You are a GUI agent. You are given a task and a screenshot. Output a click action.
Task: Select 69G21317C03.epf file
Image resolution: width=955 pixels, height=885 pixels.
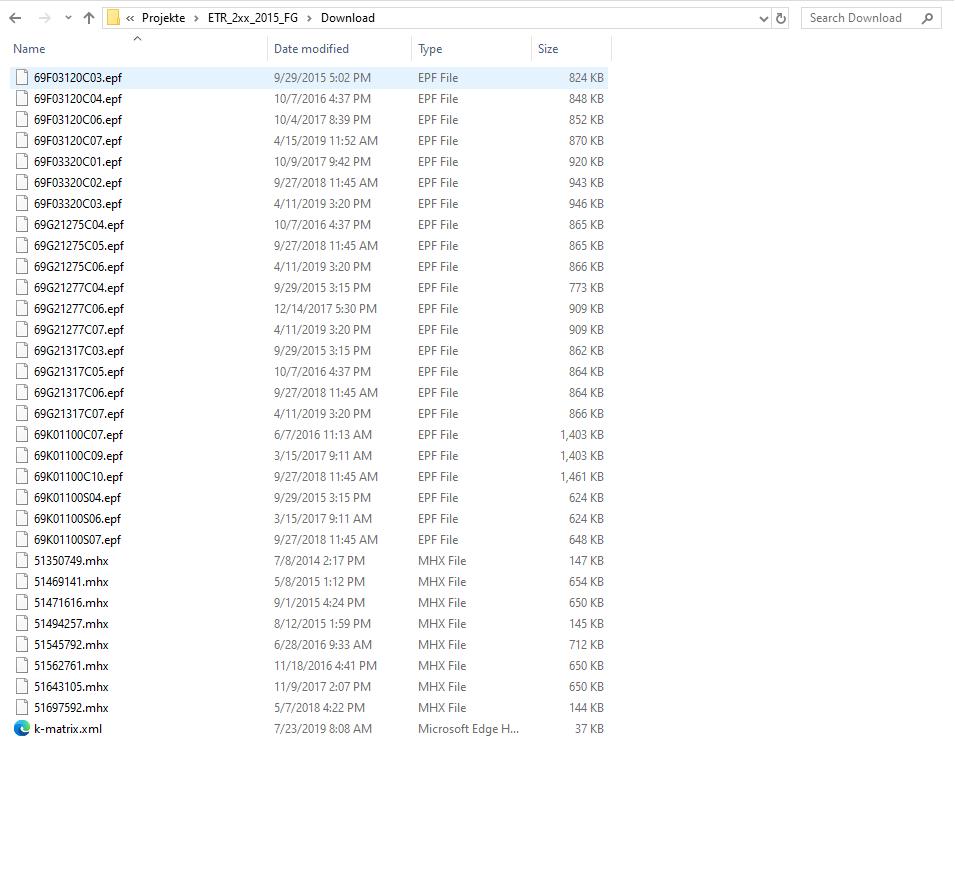79,351
